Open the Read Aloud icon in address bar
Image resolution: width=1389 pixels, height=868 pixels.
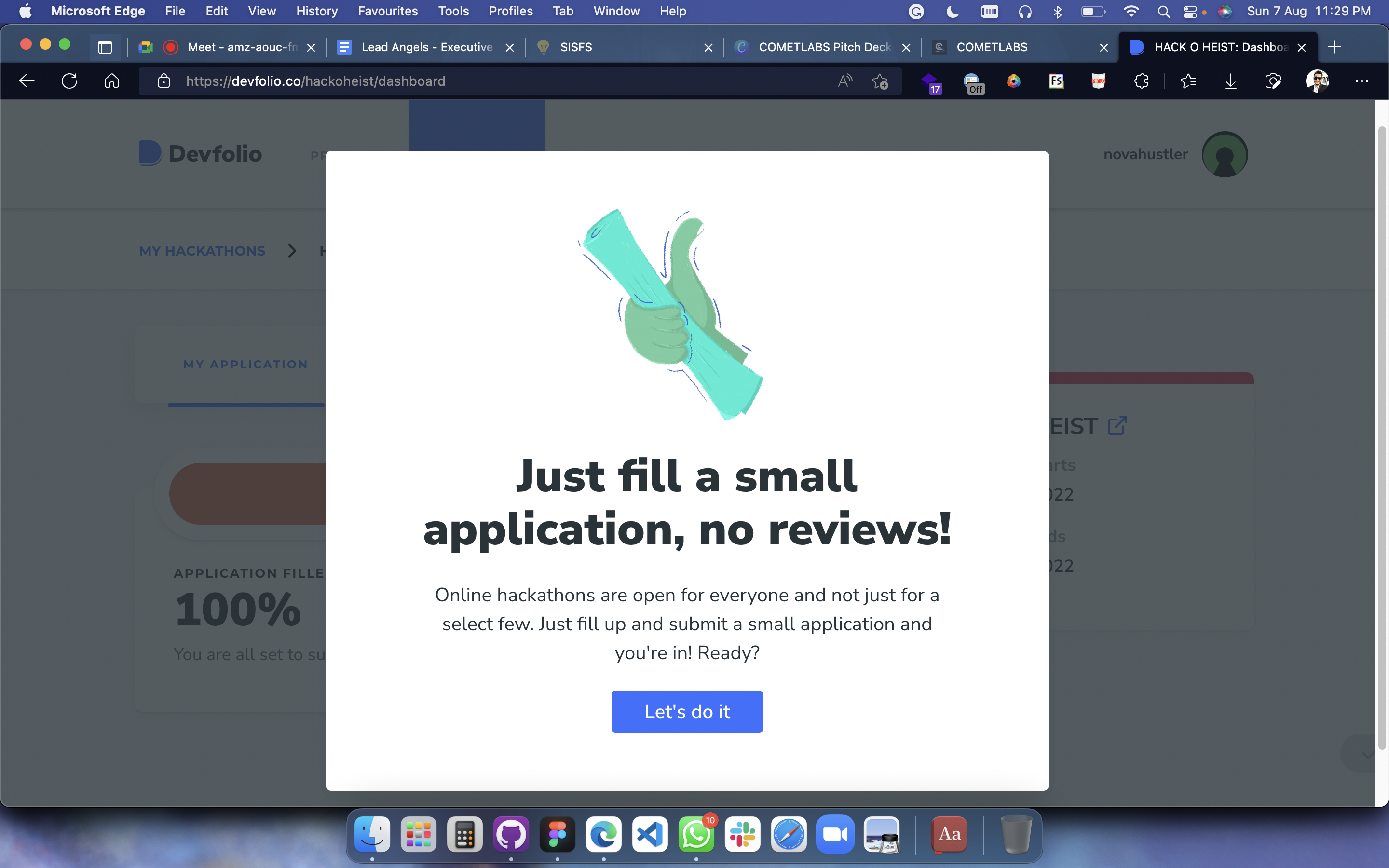(845, 81)
